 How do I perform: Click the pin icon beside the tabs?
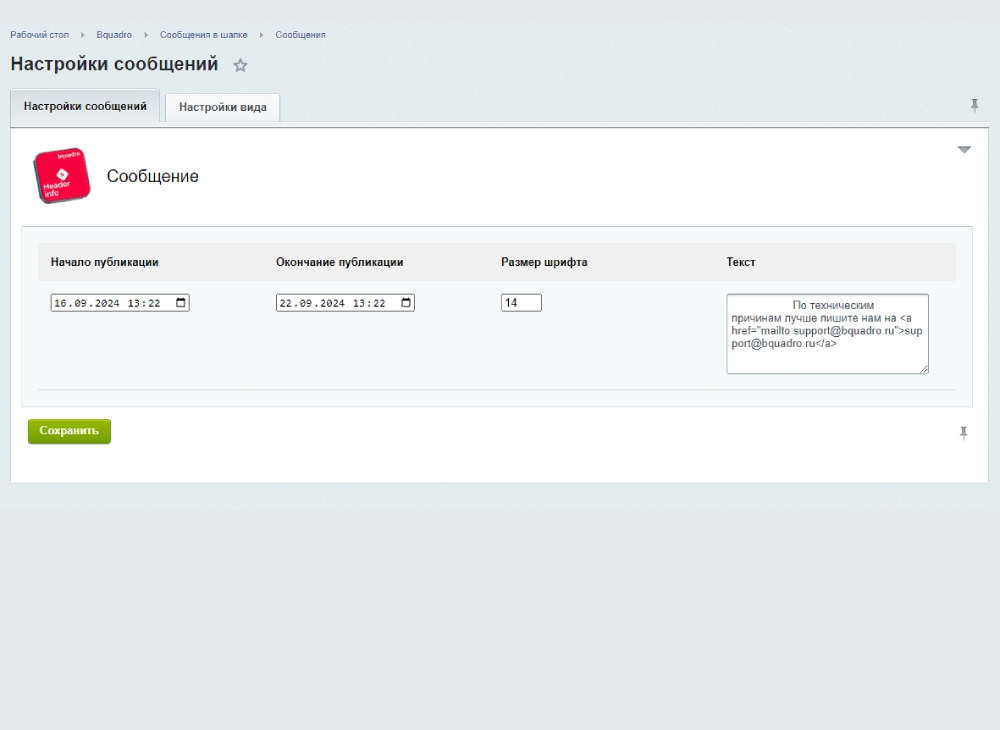(x=974, y=106)
